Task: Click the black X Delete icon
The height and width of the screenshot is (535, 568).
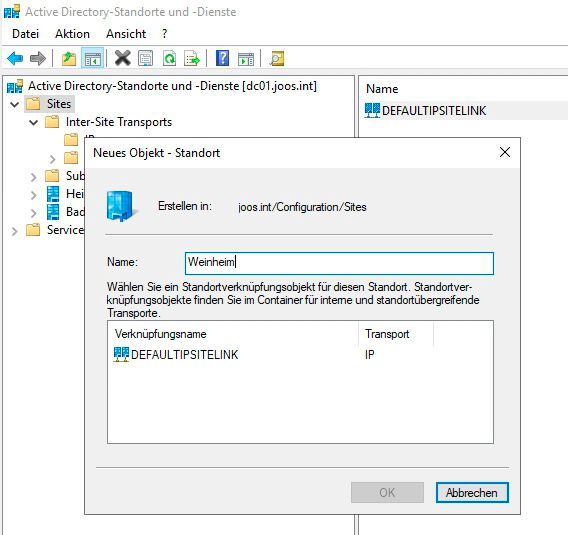Action: (x=122, y=58)
